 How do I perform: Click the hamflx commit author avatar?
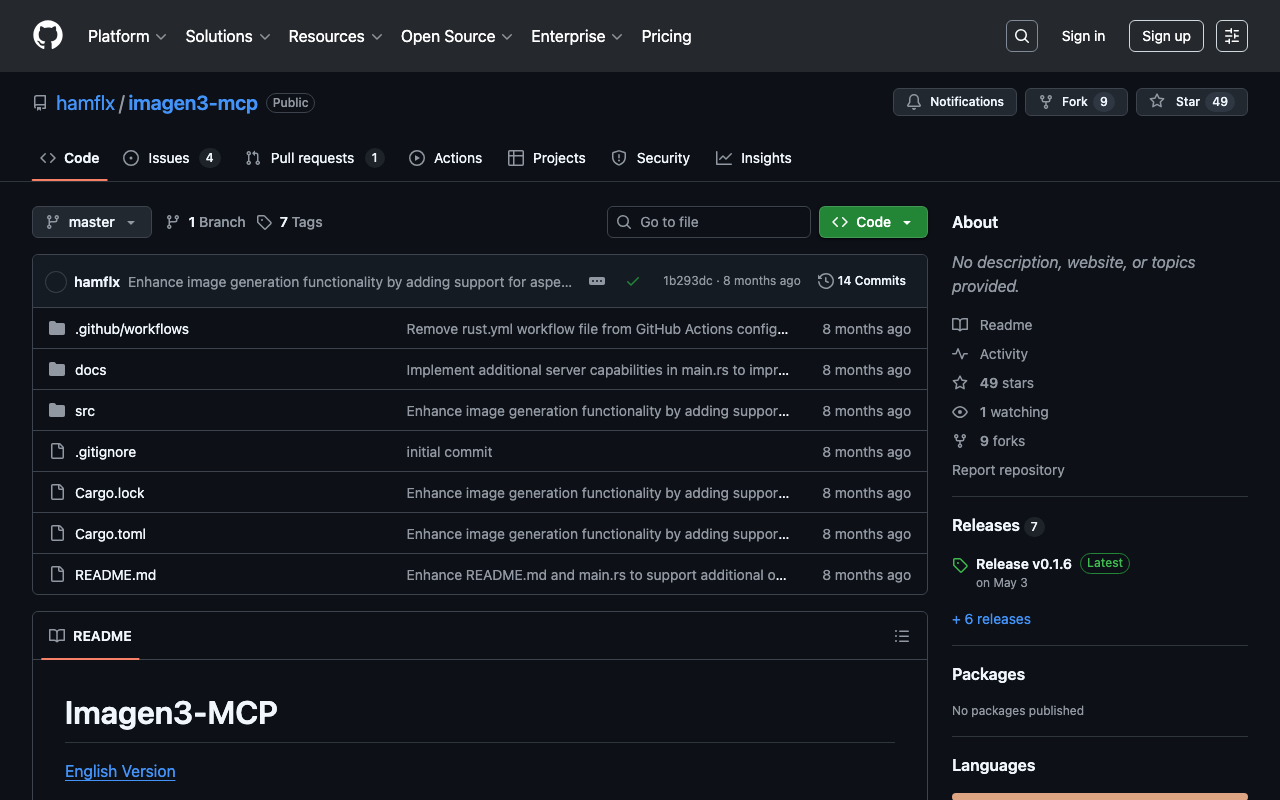click(56, 282)
